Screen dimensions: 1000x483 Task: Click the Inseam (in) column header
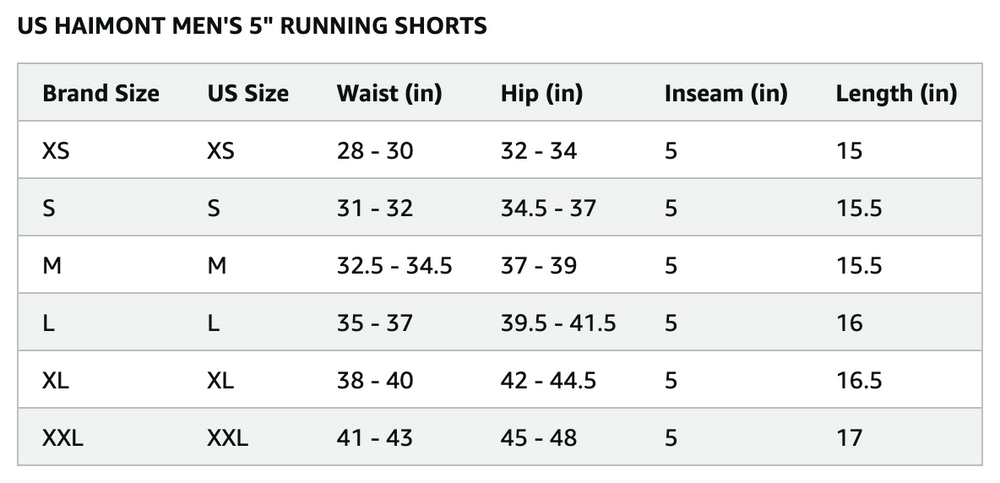point(726,94)
